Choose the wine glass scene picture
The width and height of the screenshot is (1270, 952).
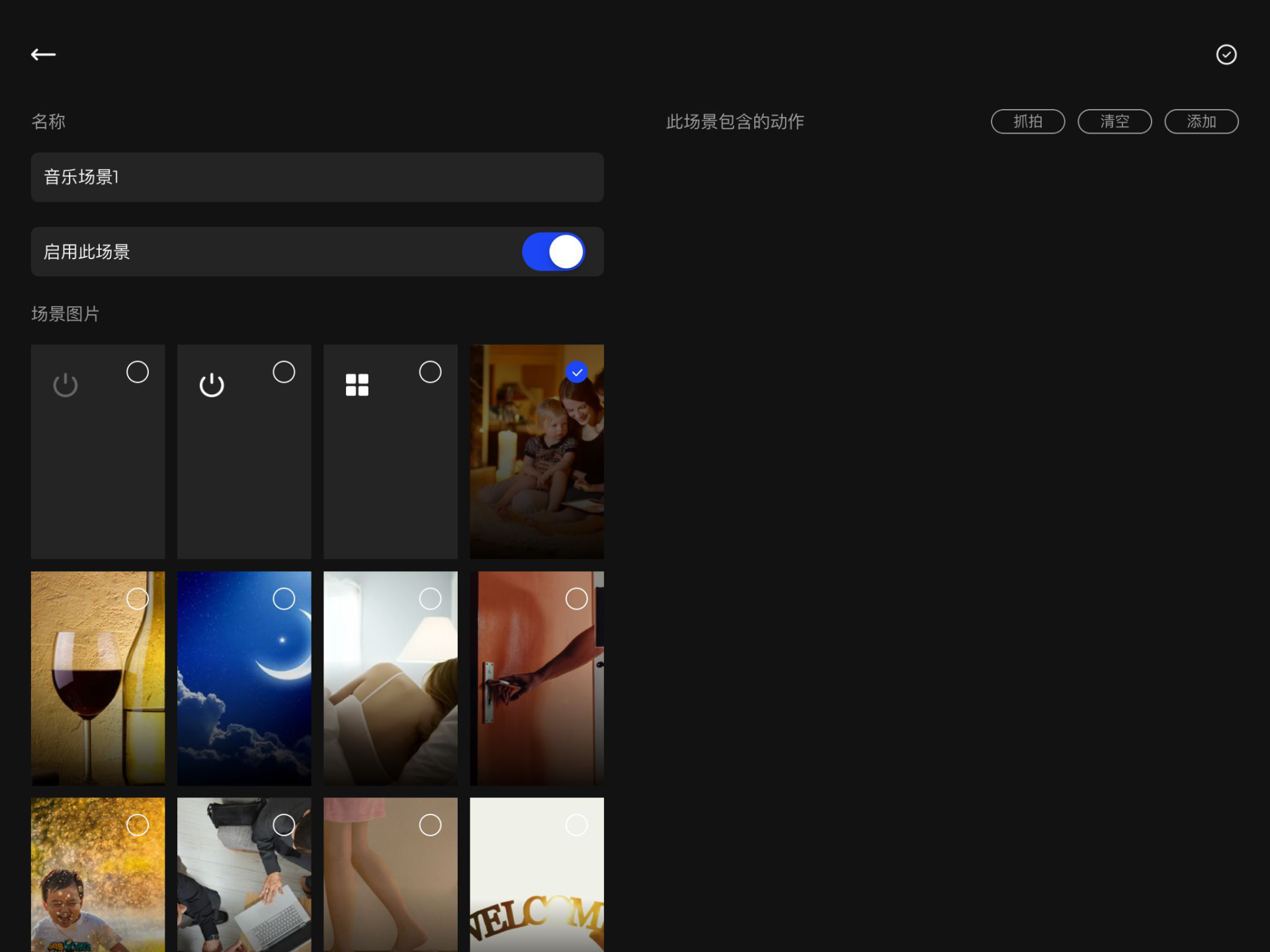[x=98, y=678]
